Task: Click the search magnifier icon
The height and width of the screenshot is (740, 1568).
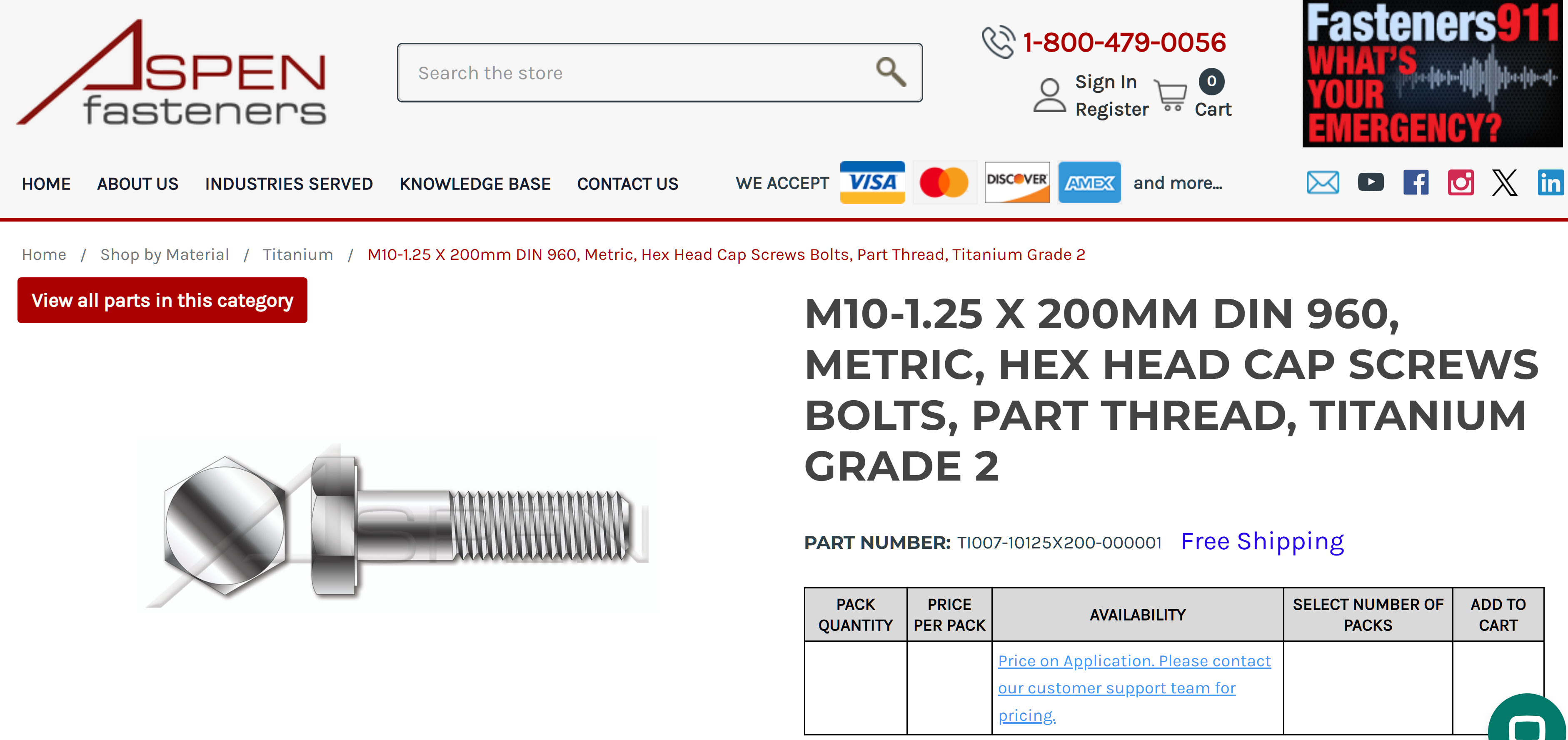Action: pos(891,72)
